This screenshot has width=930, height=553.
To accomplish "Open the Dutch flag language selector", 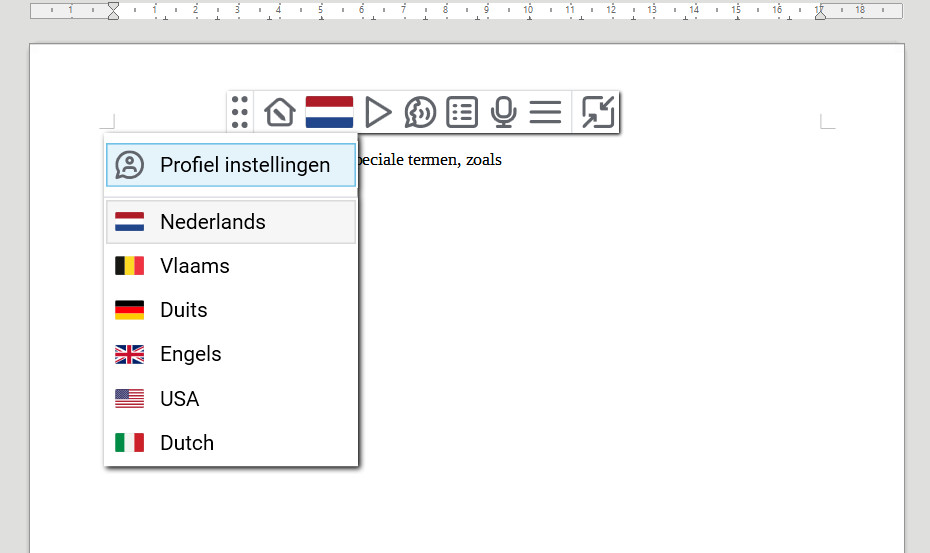I will [x=329, y=112].
